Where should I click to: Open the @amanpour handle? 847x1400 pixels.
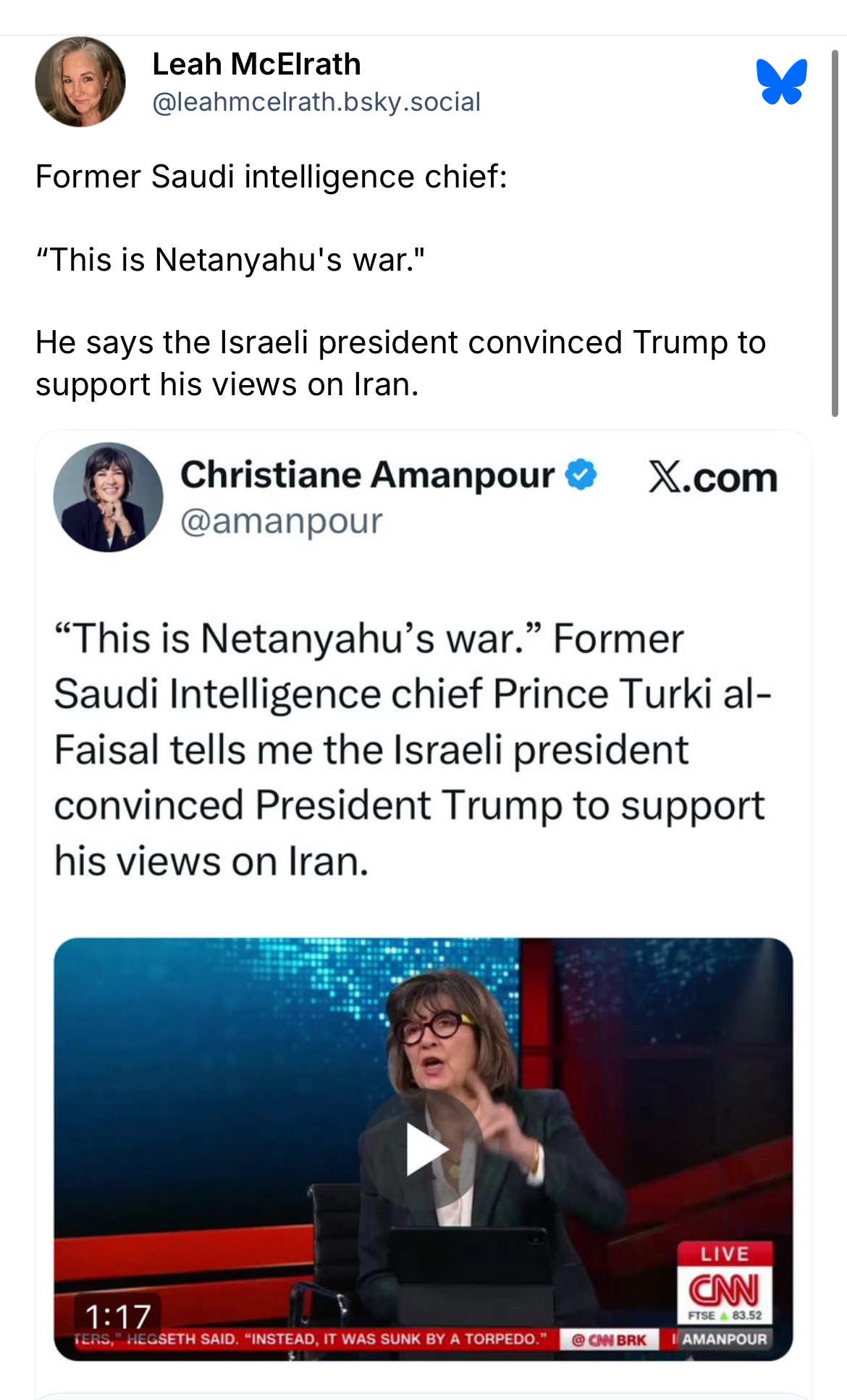[x=281, y=520]
